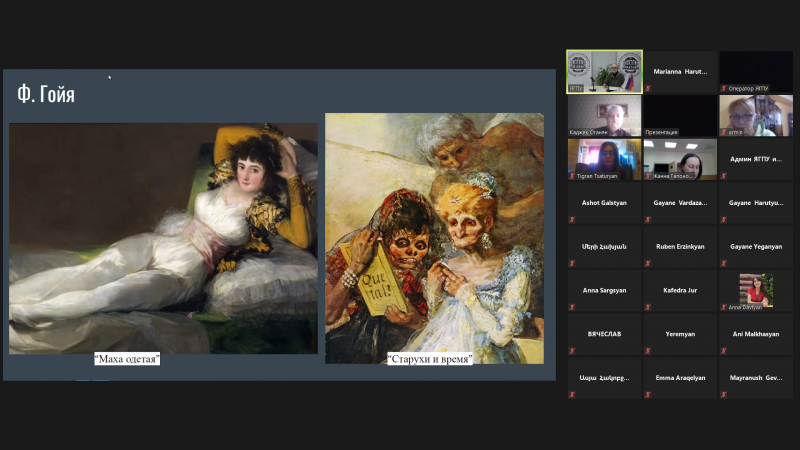This screenshot has width=800, height=450.
Task: Click the slide title "Ф. Гойя"
Action: tap(46, 95)
